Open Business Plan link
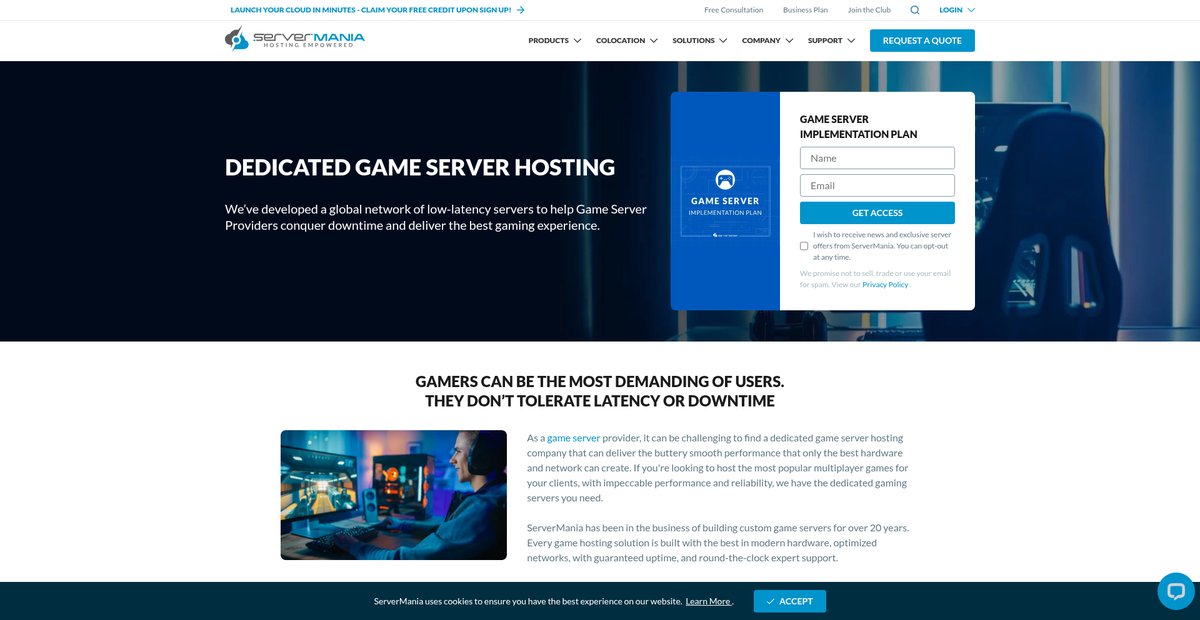 click(806, 10)
